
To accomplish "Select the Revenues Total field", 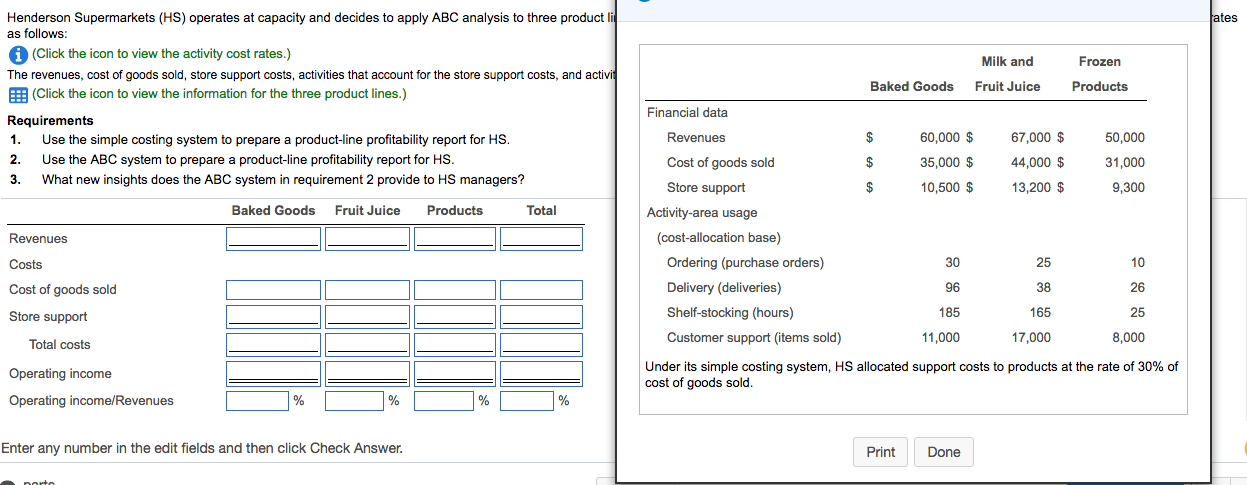I will (541, 238).
